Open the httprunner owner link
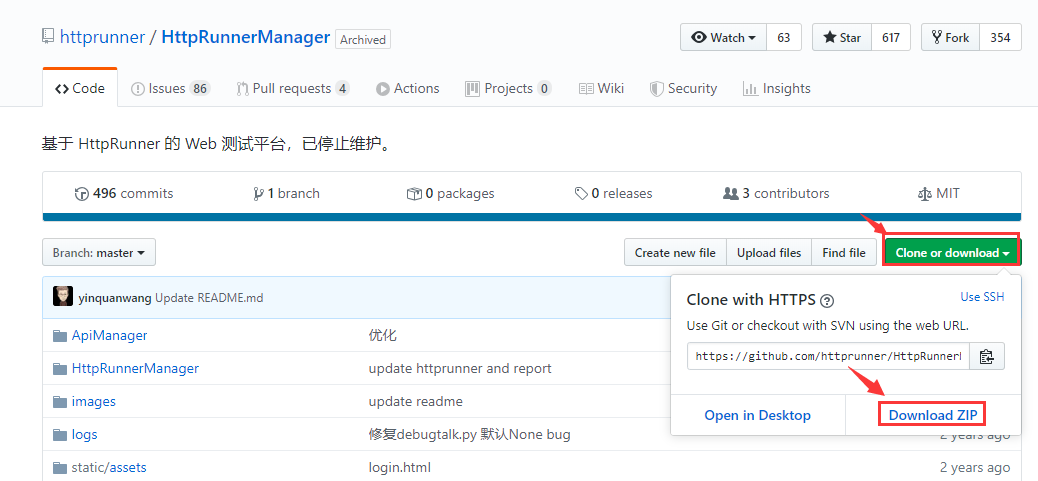 [102, 37]
